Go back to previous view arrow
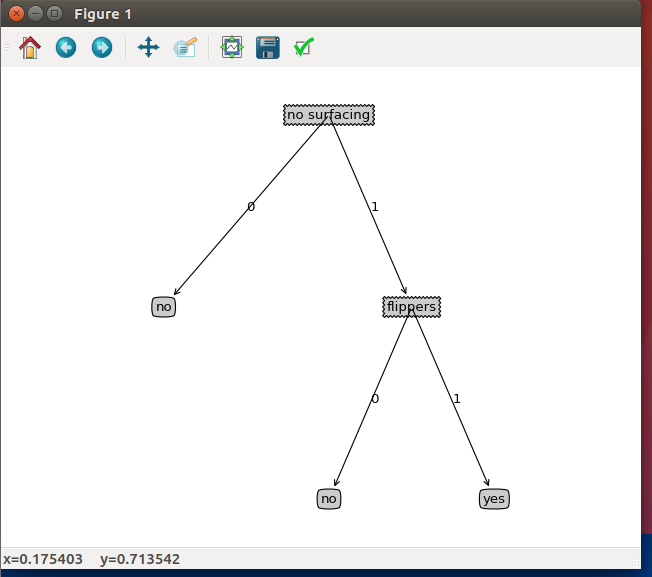This screenshot has height=577, width=652. click(x=66, y=47)
